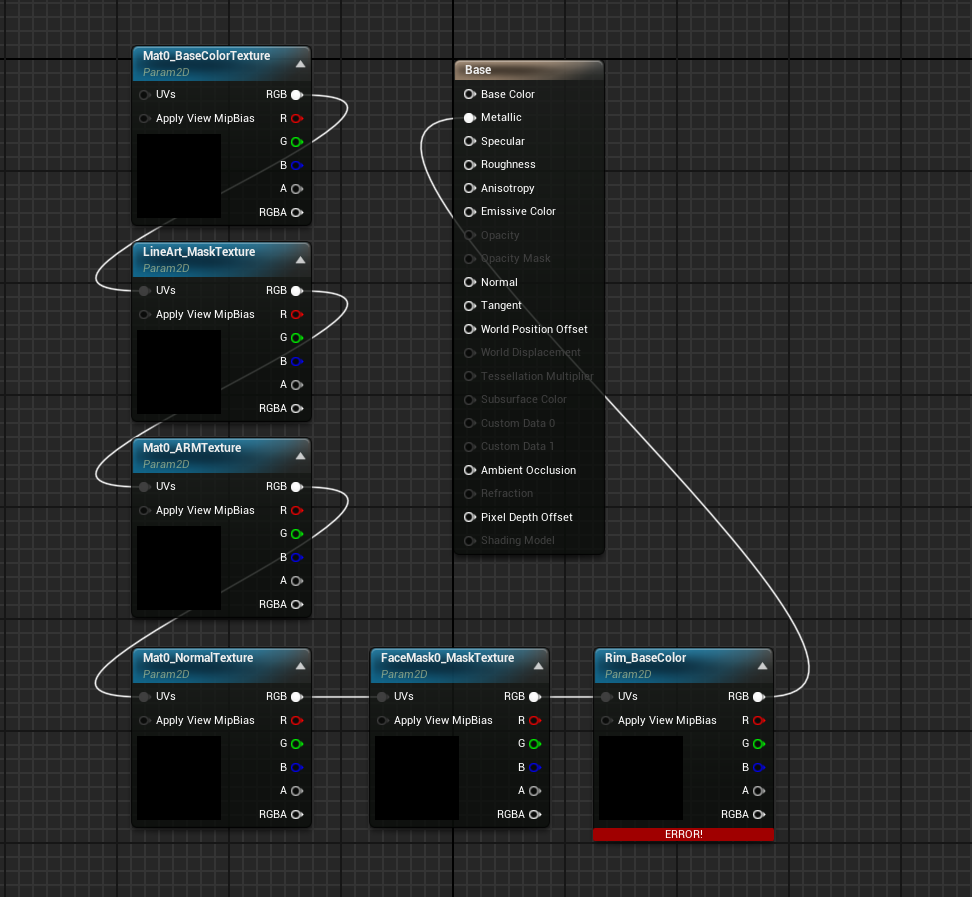Collapse the Mat0_NormalTexture node with its arrow
The image size is (972, 897).
point(301,666)
